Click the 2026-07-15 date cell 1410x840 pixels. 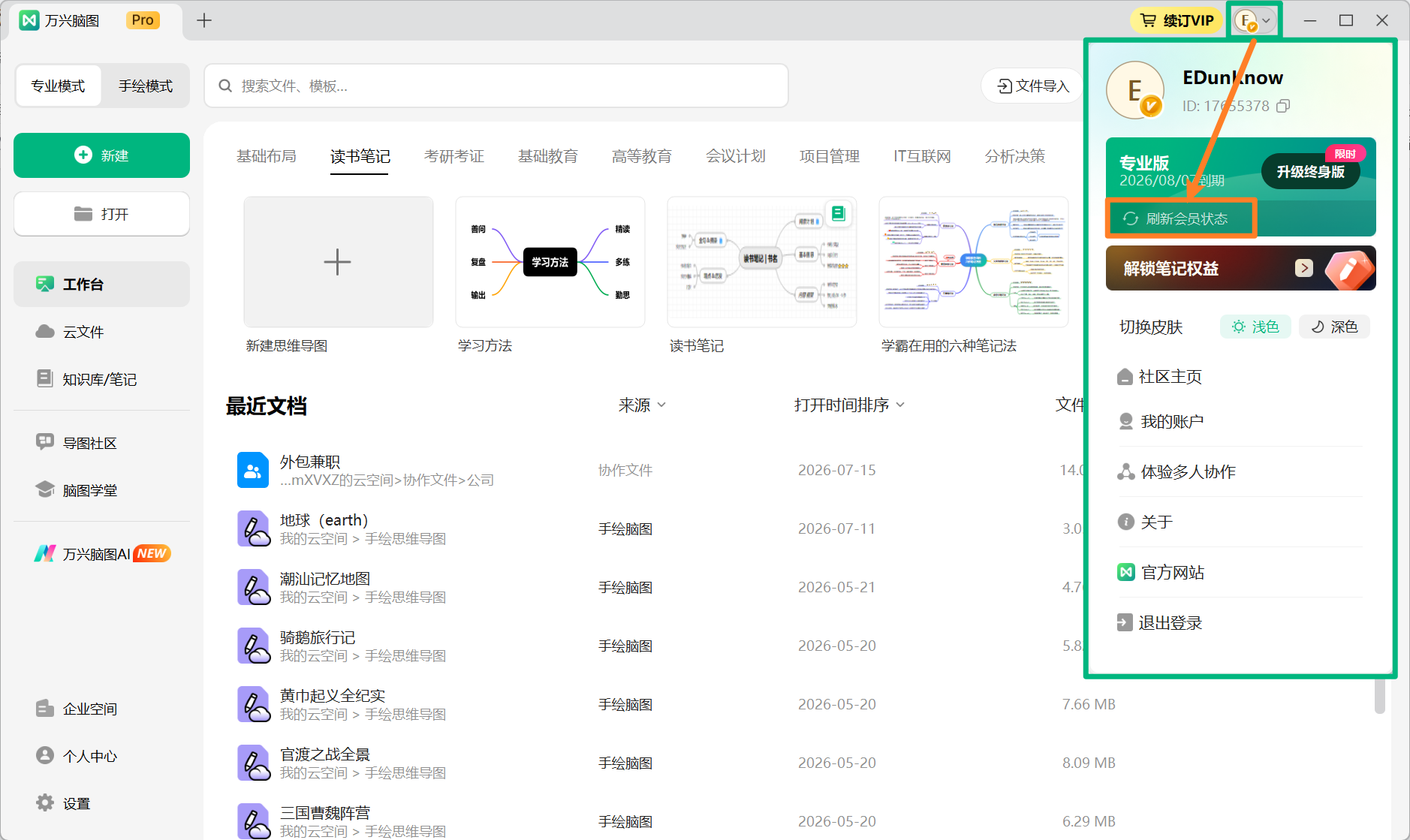coord(837,470)
